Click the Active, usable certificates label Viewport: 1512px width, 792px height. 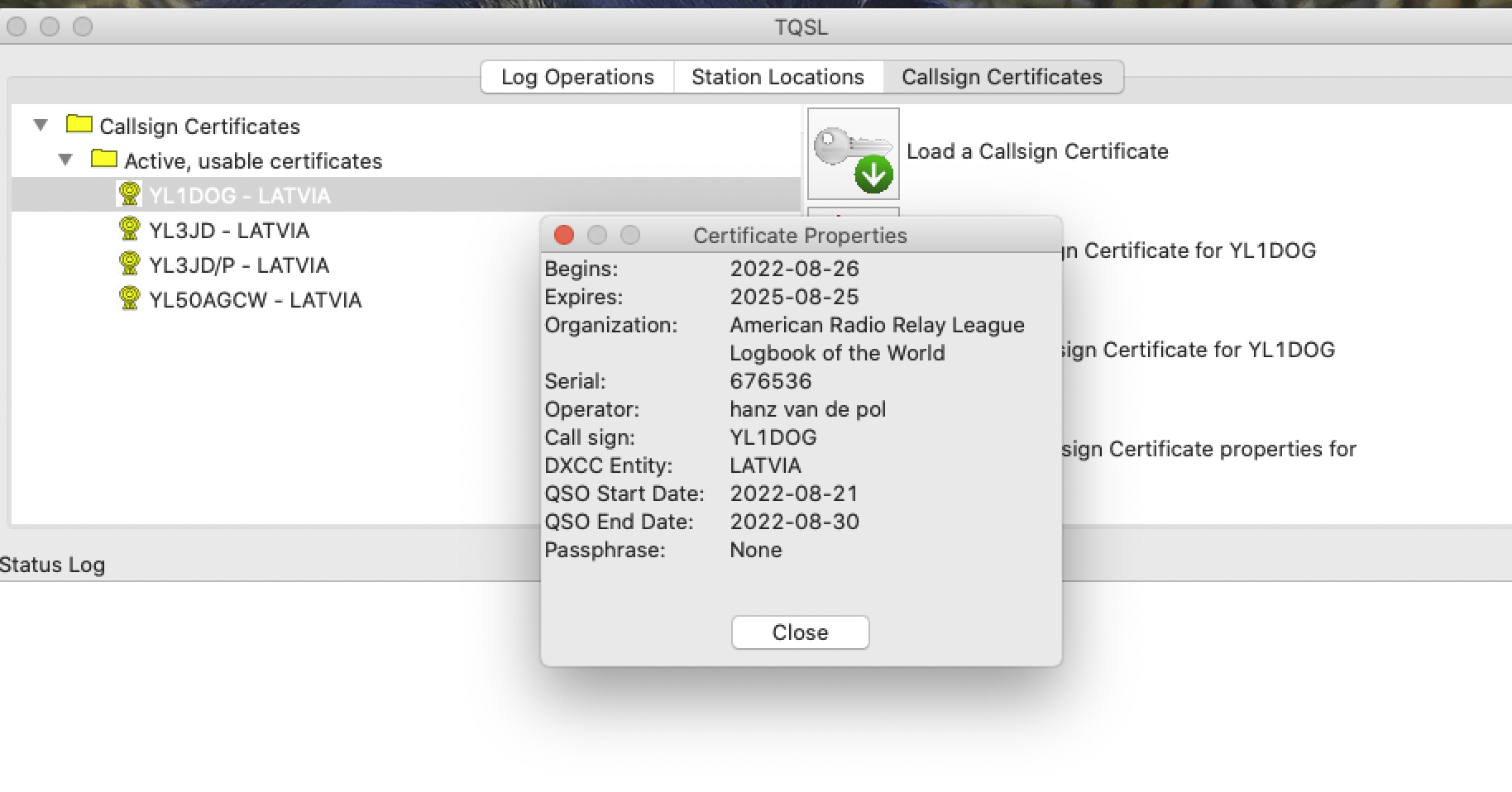[253, 161]
